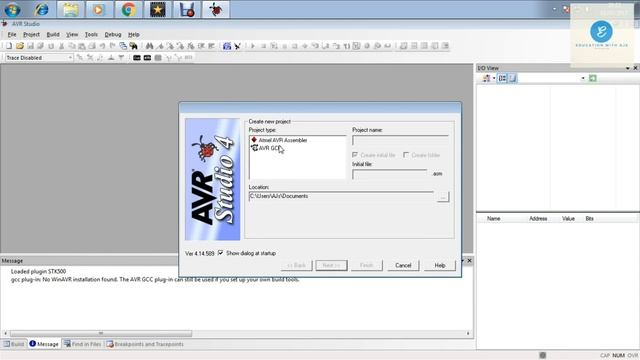Open the Trace Disabled dropdown
640x360 pixels.
(70, 58)
